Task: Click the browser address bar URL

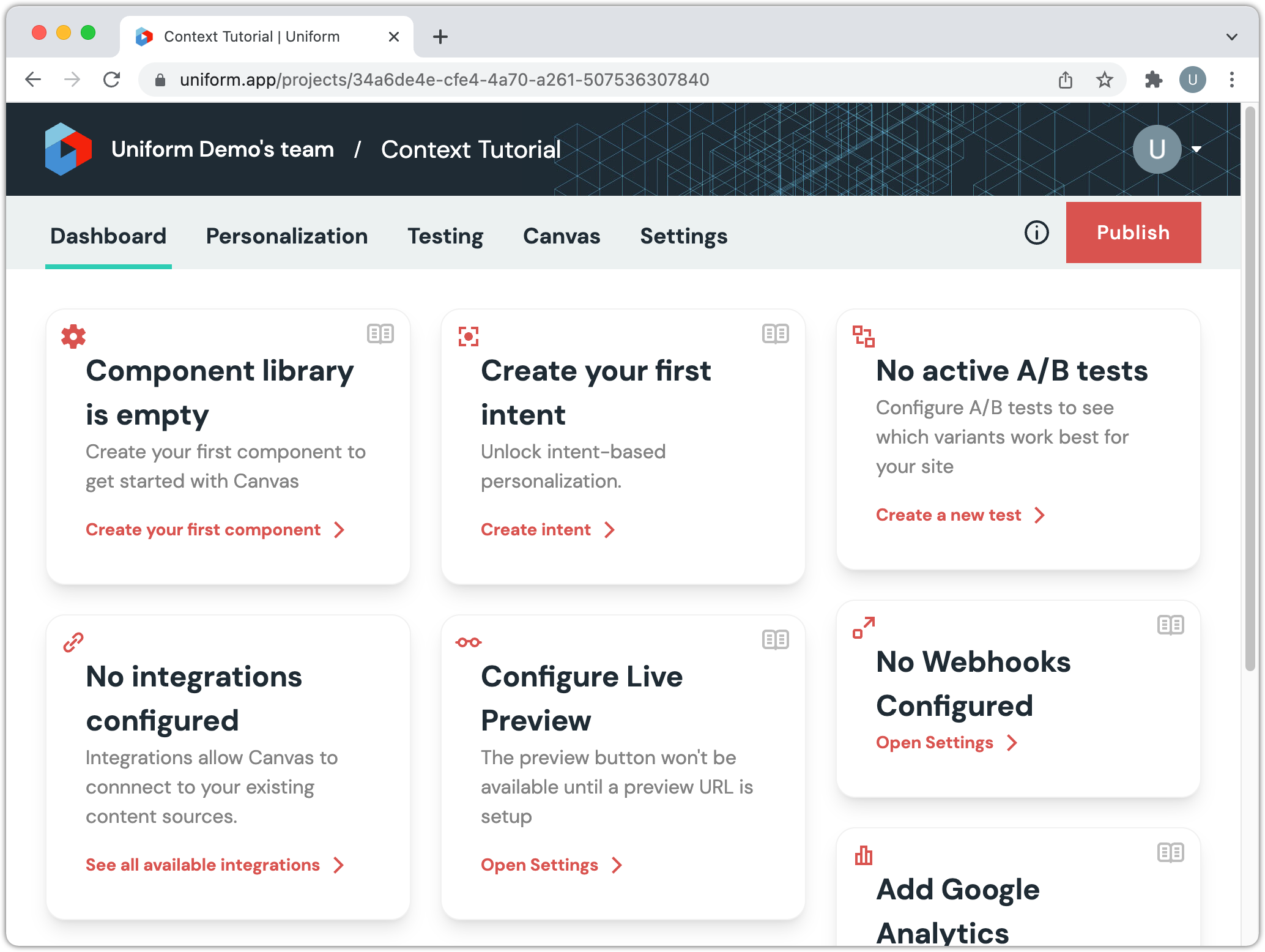Action: (x=444, y=80)
